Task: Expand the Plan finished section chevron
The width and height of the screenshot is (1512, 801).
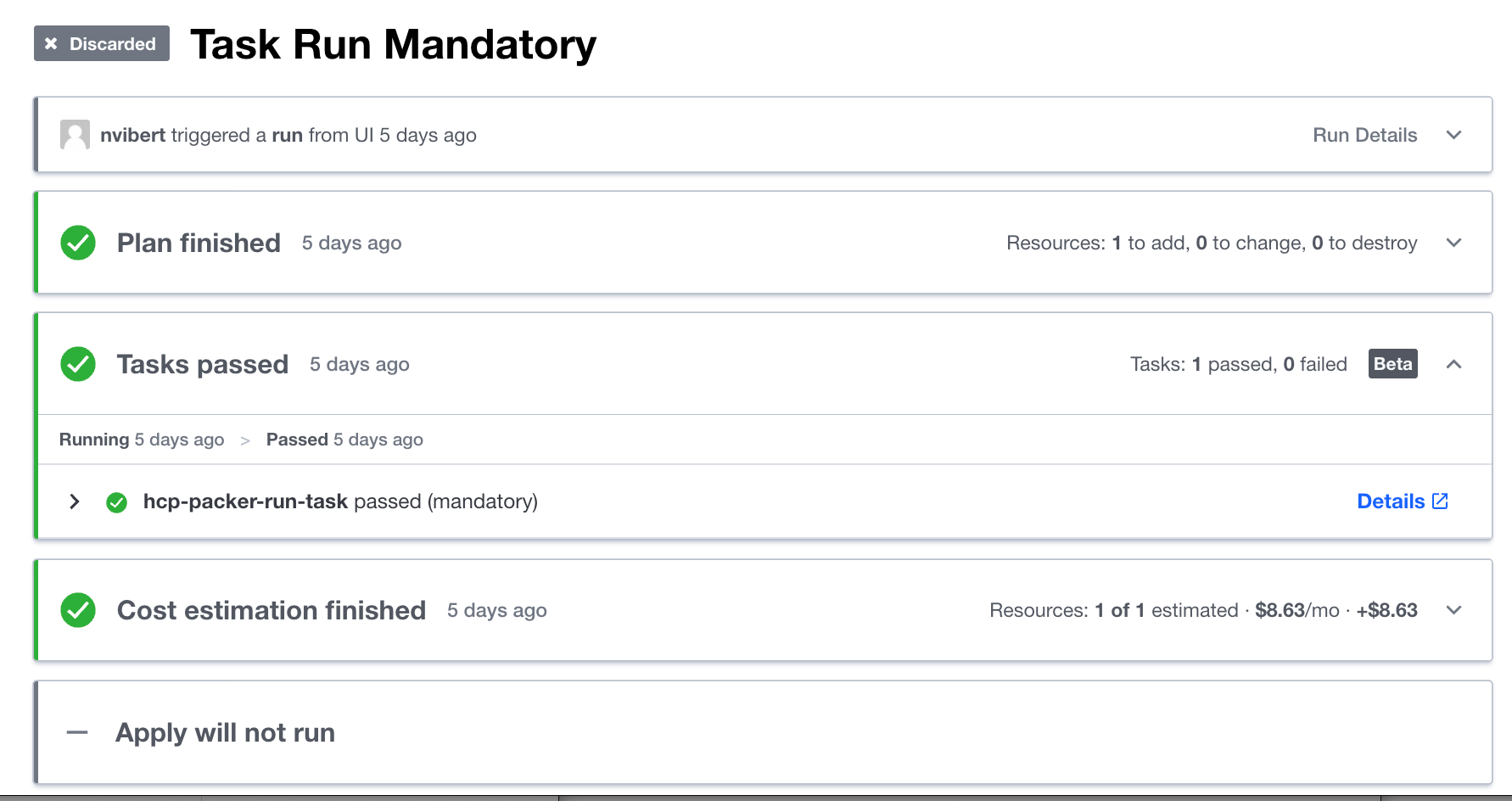Action: pyautogui.click(x=1453, y=243)
